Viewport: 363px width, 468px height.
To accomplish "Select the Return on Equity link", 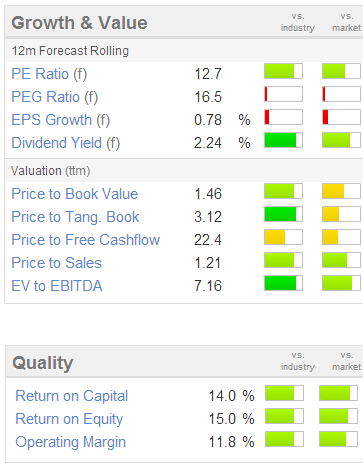I will (69, 419).
